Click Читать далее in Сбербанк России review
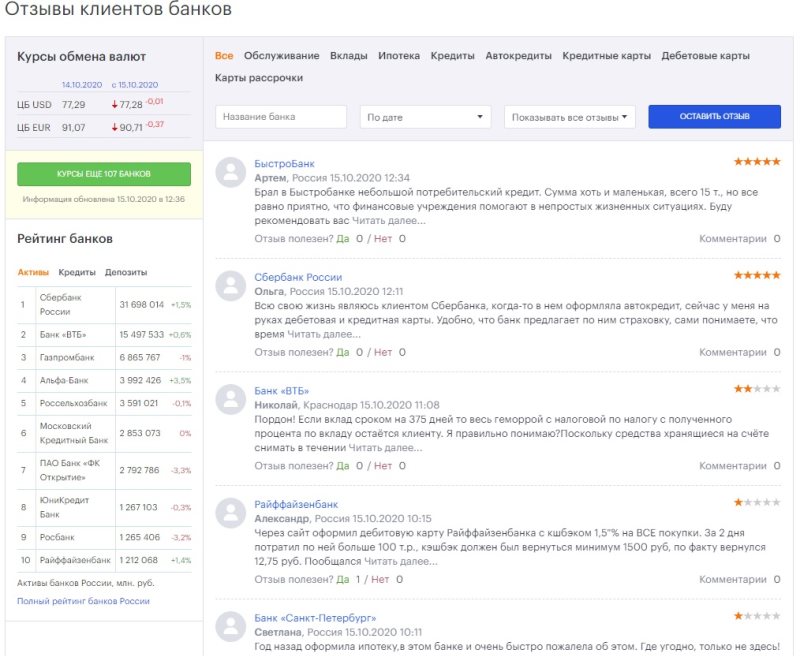 324,334
